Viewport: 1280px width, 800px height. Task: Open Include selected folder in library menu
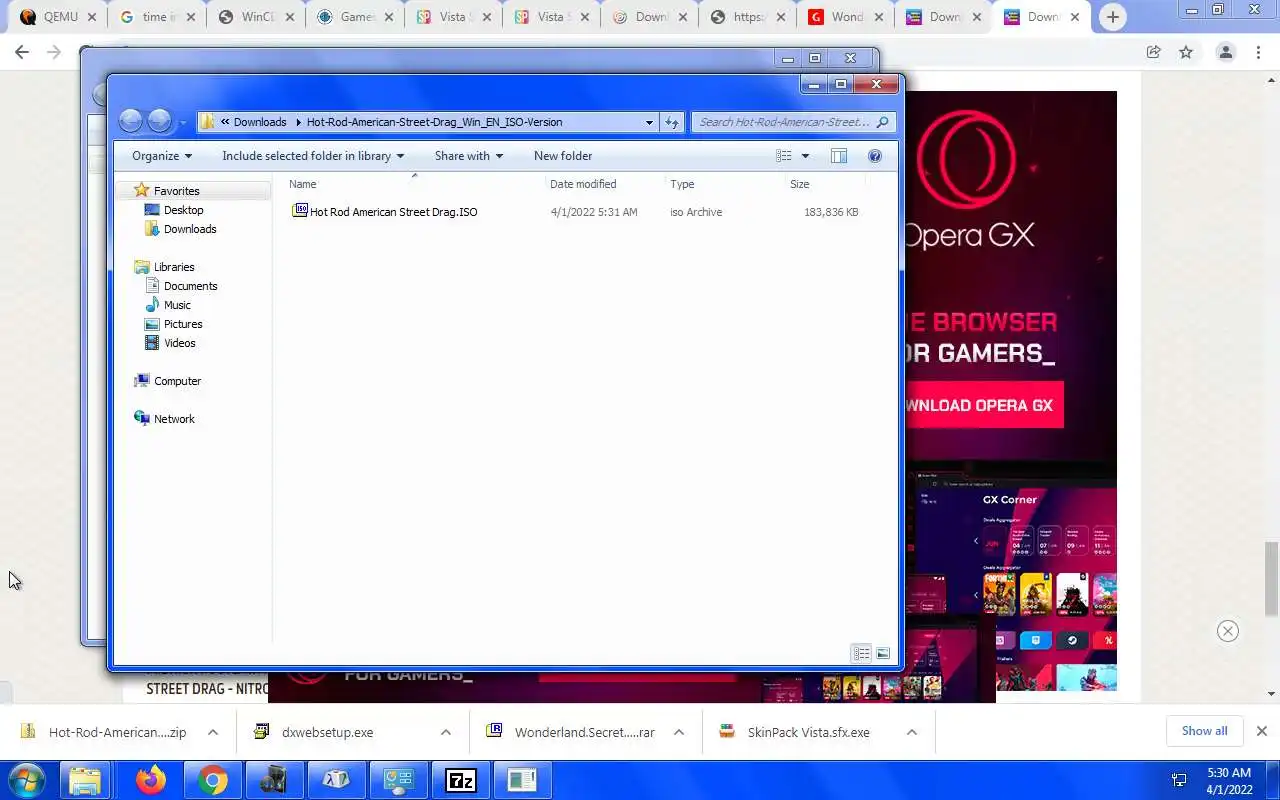[313, 156]
